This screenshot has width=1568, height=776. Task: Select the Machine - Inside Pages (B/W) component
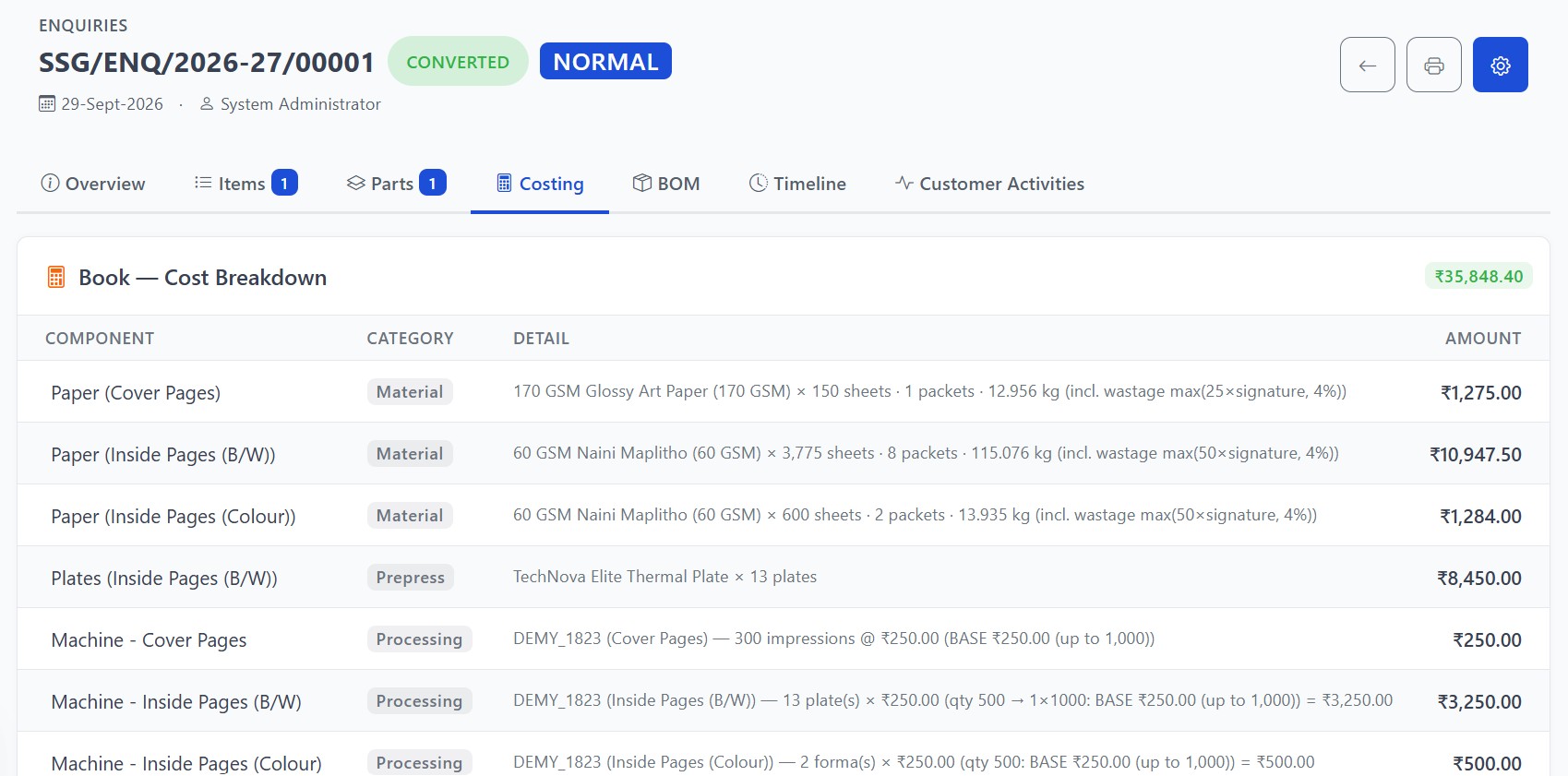176,701
